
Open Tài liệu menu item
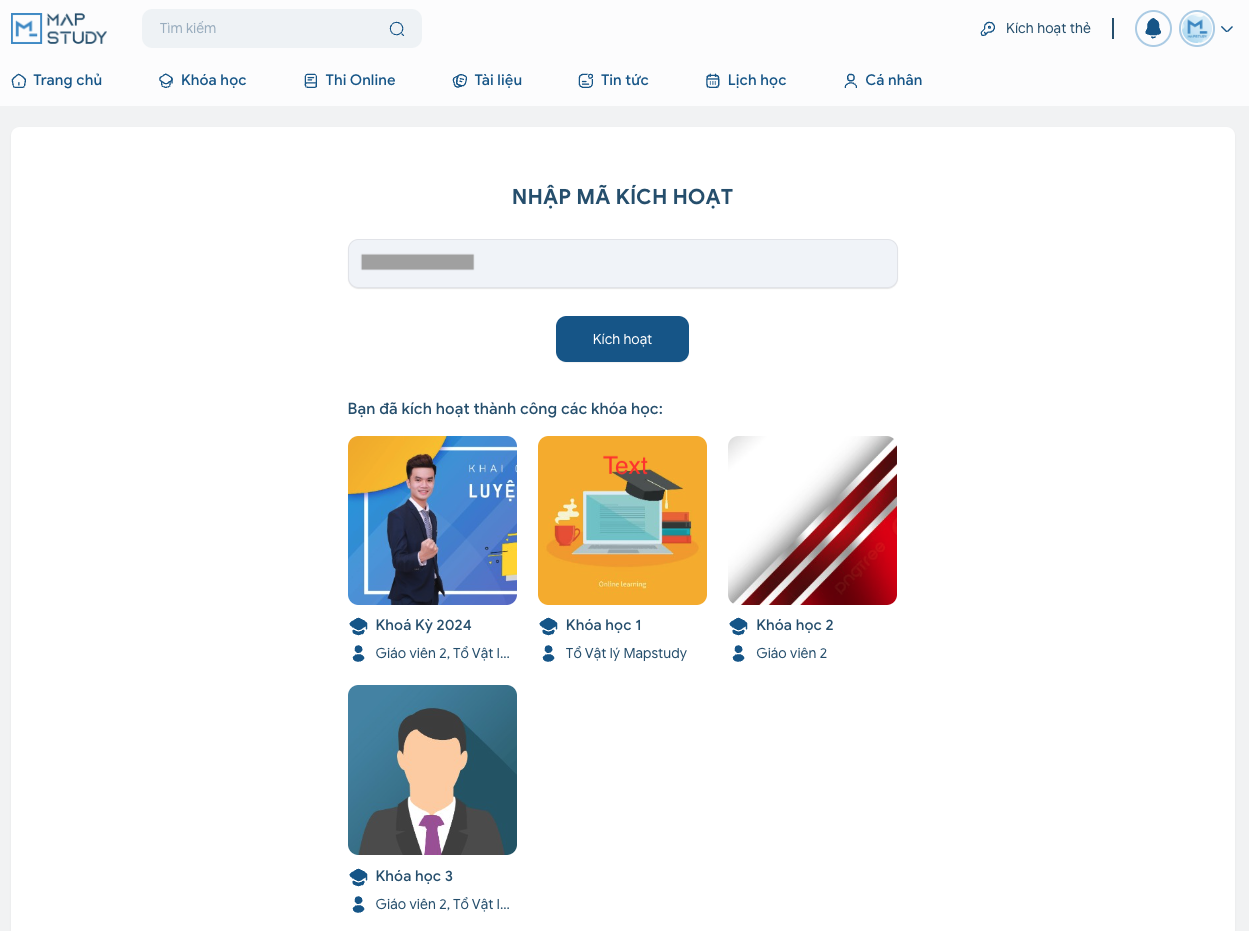pyautogui.click(x=487, y=80)
